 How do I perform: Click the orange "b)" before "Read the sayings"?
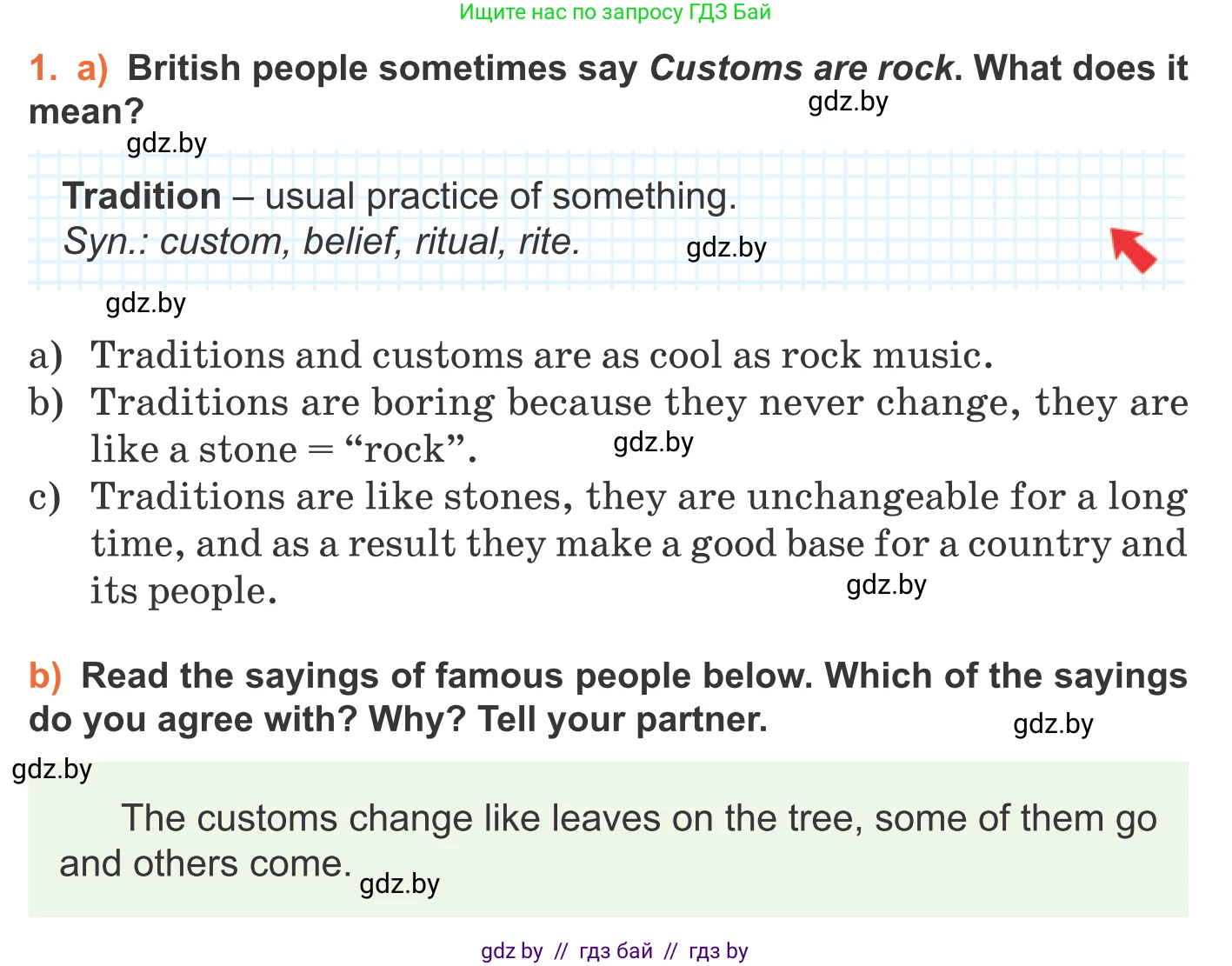(x=45, y=676)
